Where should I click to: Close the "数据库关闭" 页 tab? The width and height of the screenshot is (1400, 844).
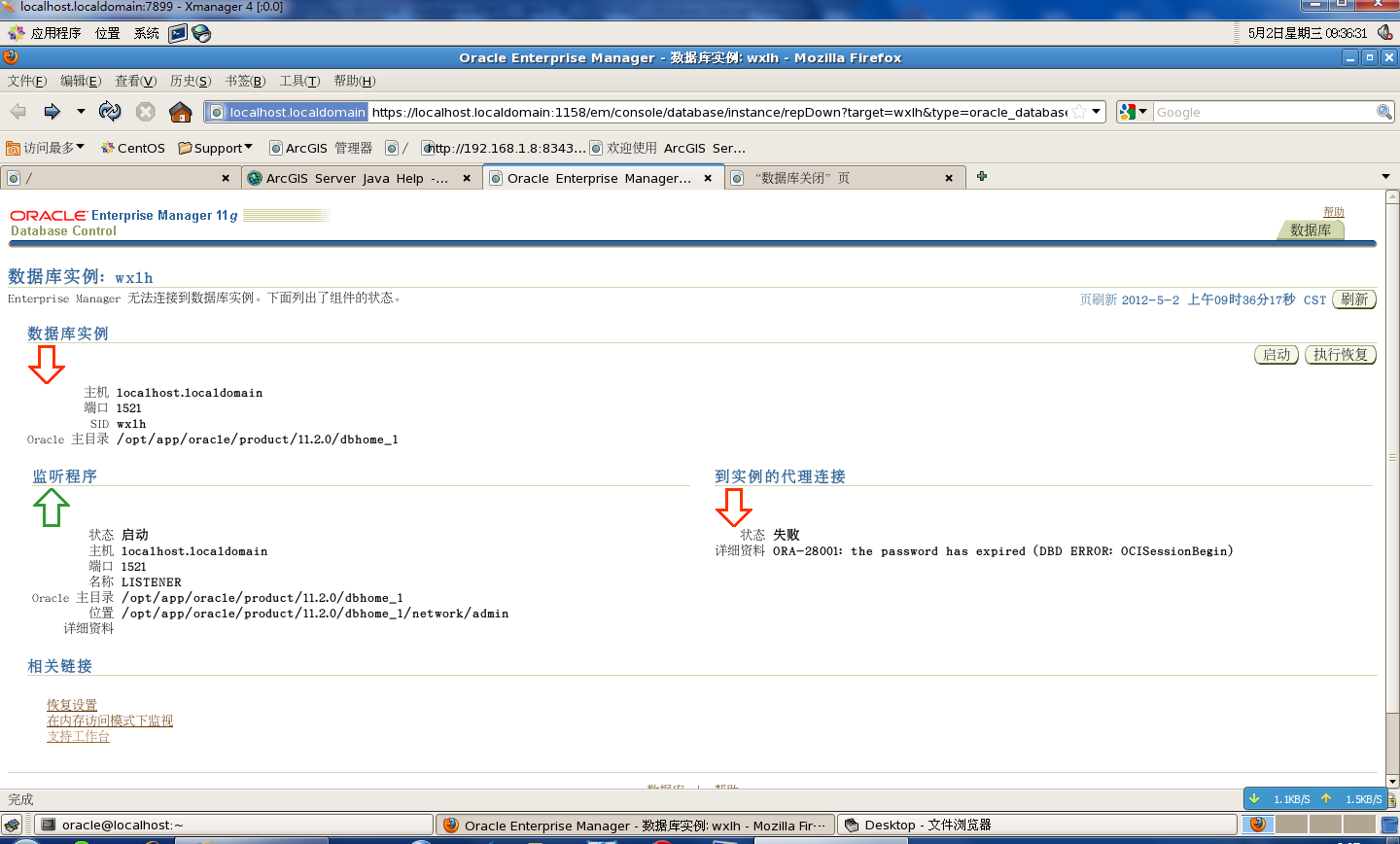(x=949, y=178)
